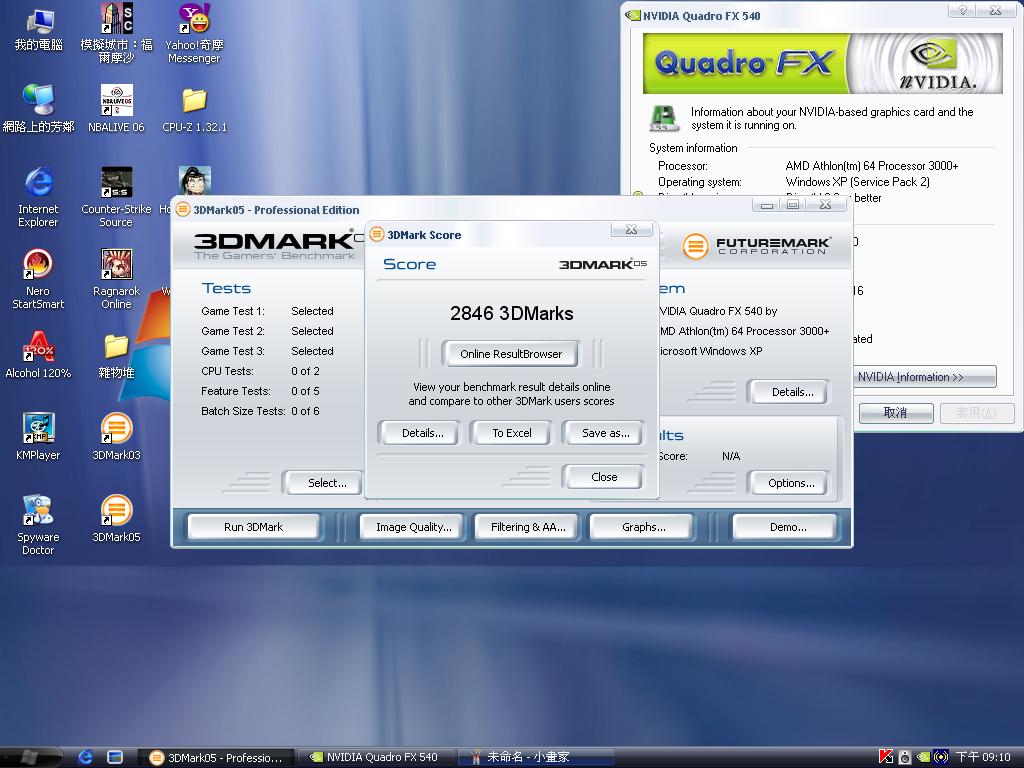Click the Show Desktop quick launch icon
Image resolution: width=1024 pixels, height=768 pixels.
click(x=115, y=757)
